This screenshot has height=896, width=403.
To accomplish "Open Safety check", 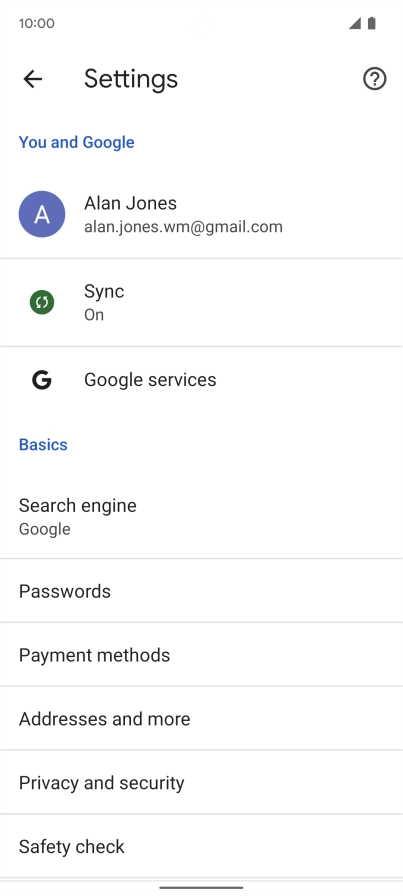I will [x=201, y=846].
